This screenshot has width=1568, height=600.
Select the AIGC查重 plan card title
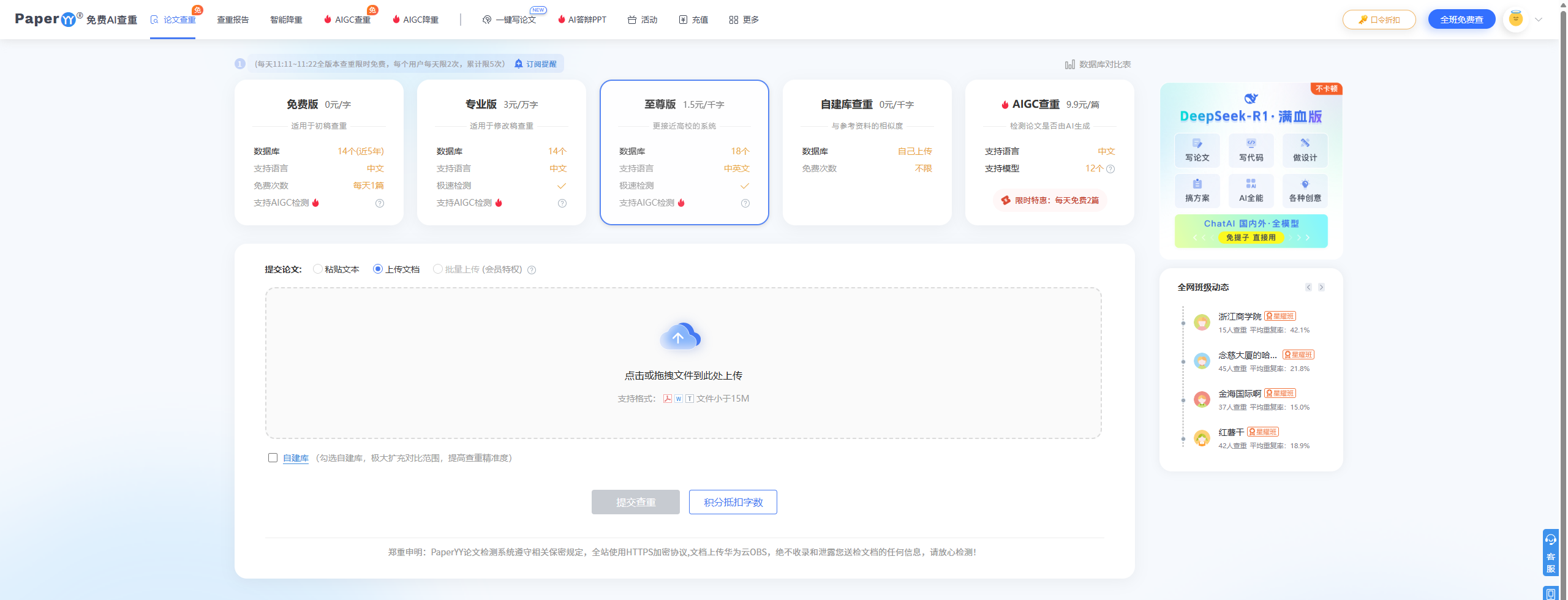tap(1036, 104)
